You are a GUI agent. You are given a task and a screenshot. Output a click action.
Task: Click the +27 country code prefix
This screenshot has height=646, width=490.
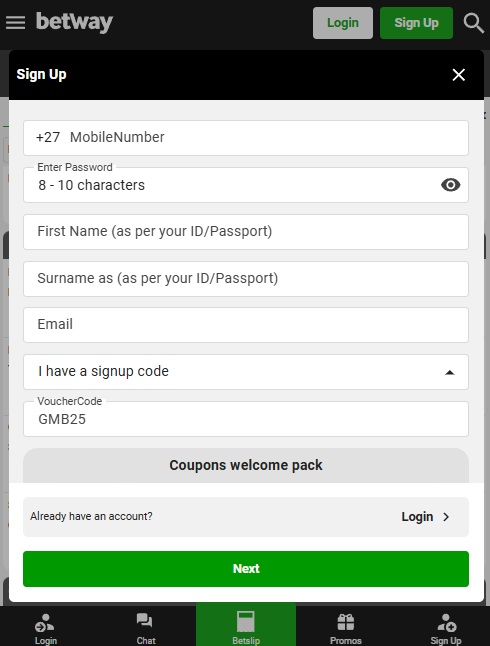pyautogui.click(x=48, y=137)
